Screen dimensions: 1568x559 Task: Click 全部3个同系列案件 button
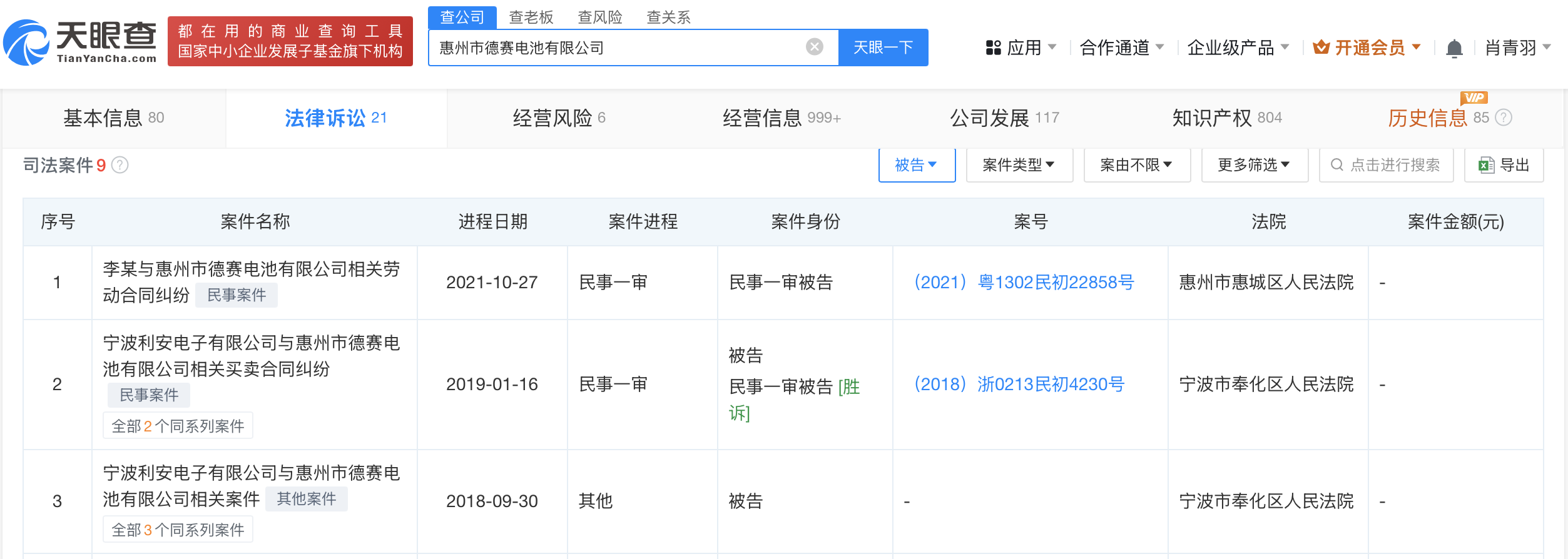178,530
